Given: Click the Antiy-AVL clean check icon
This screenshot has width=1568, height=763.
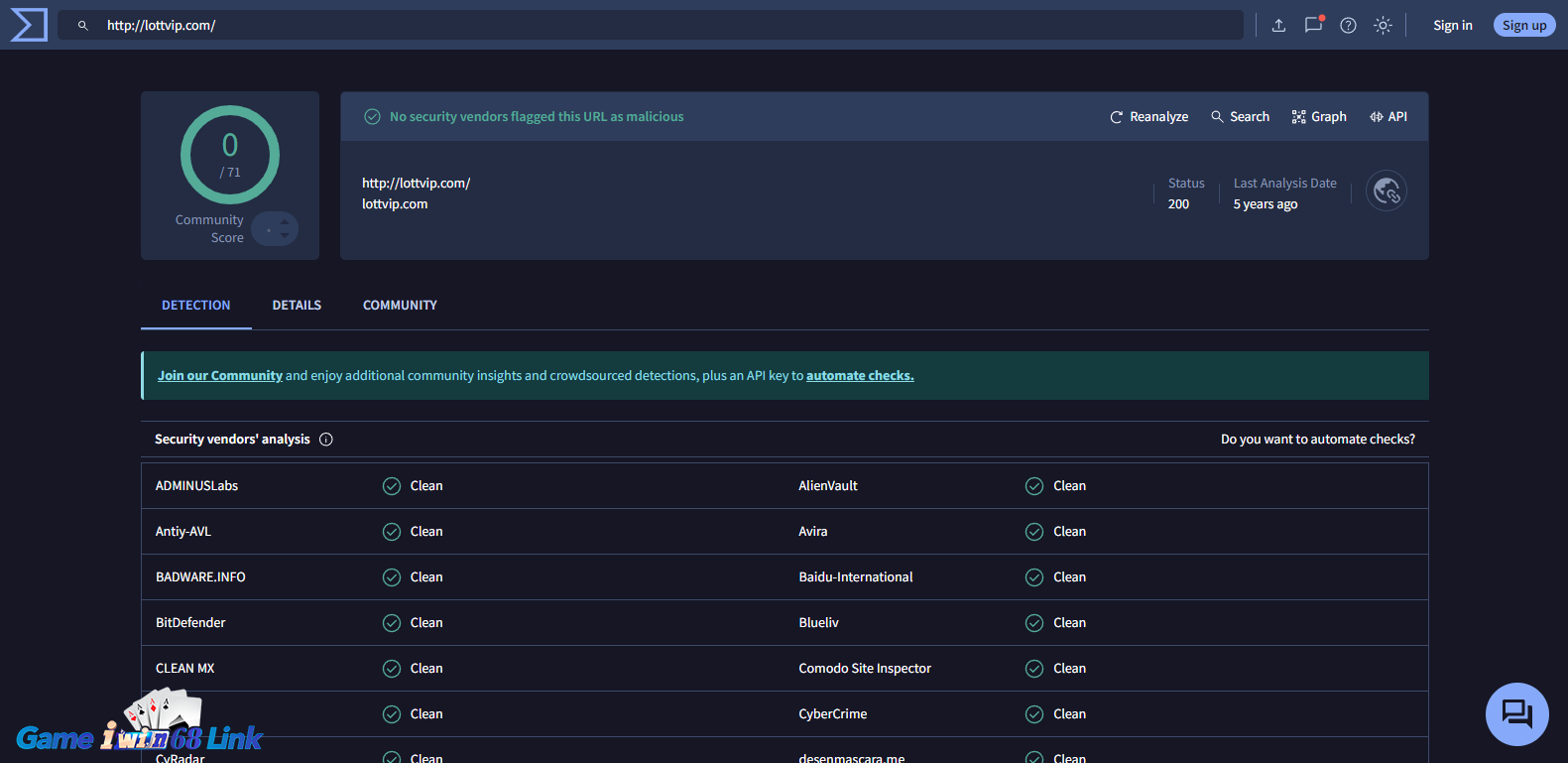Looking at the screenshot, I should 392,532.
